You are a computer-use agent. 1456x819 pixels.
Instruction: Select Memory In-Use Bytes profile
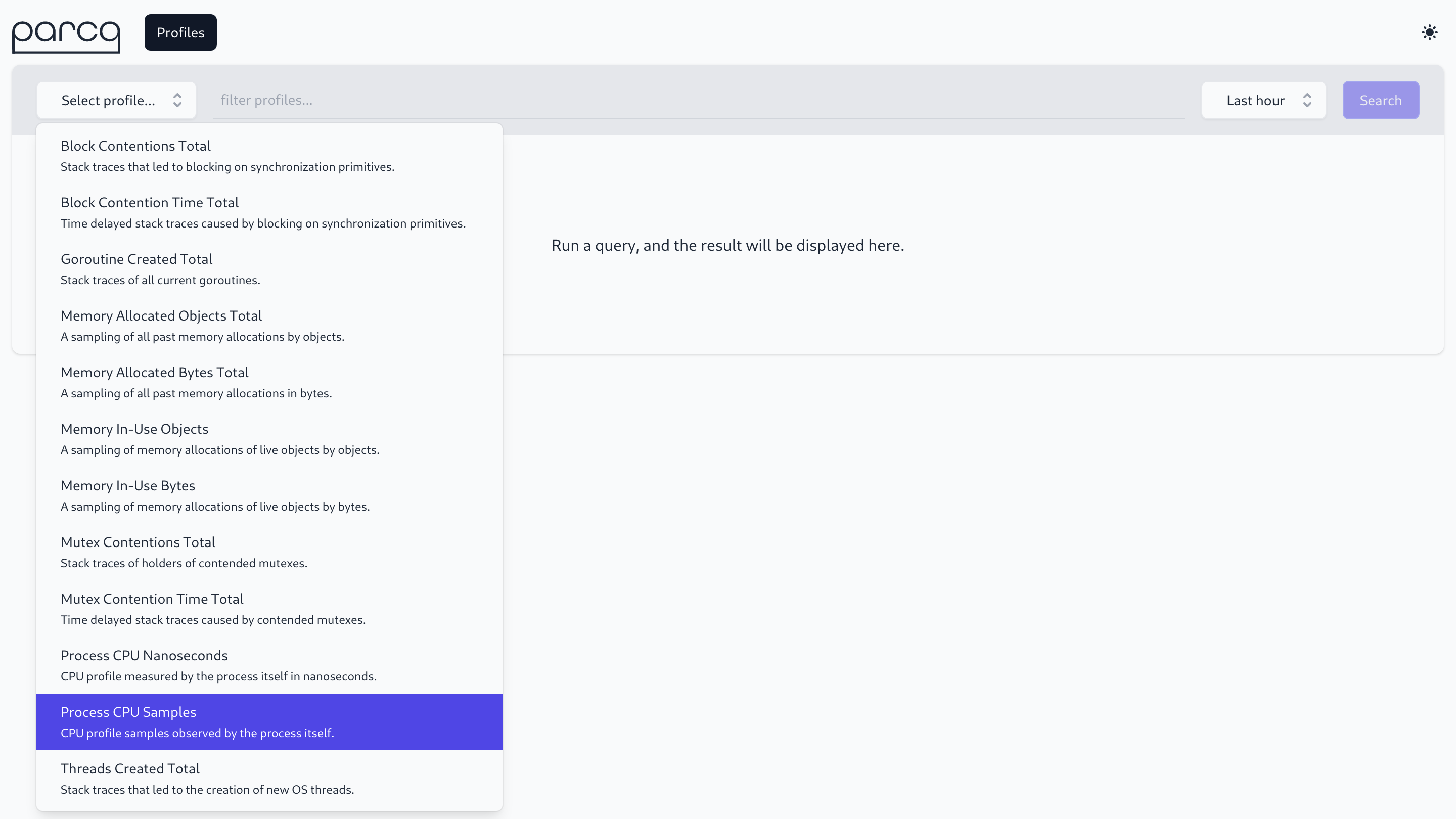(269, 494)
